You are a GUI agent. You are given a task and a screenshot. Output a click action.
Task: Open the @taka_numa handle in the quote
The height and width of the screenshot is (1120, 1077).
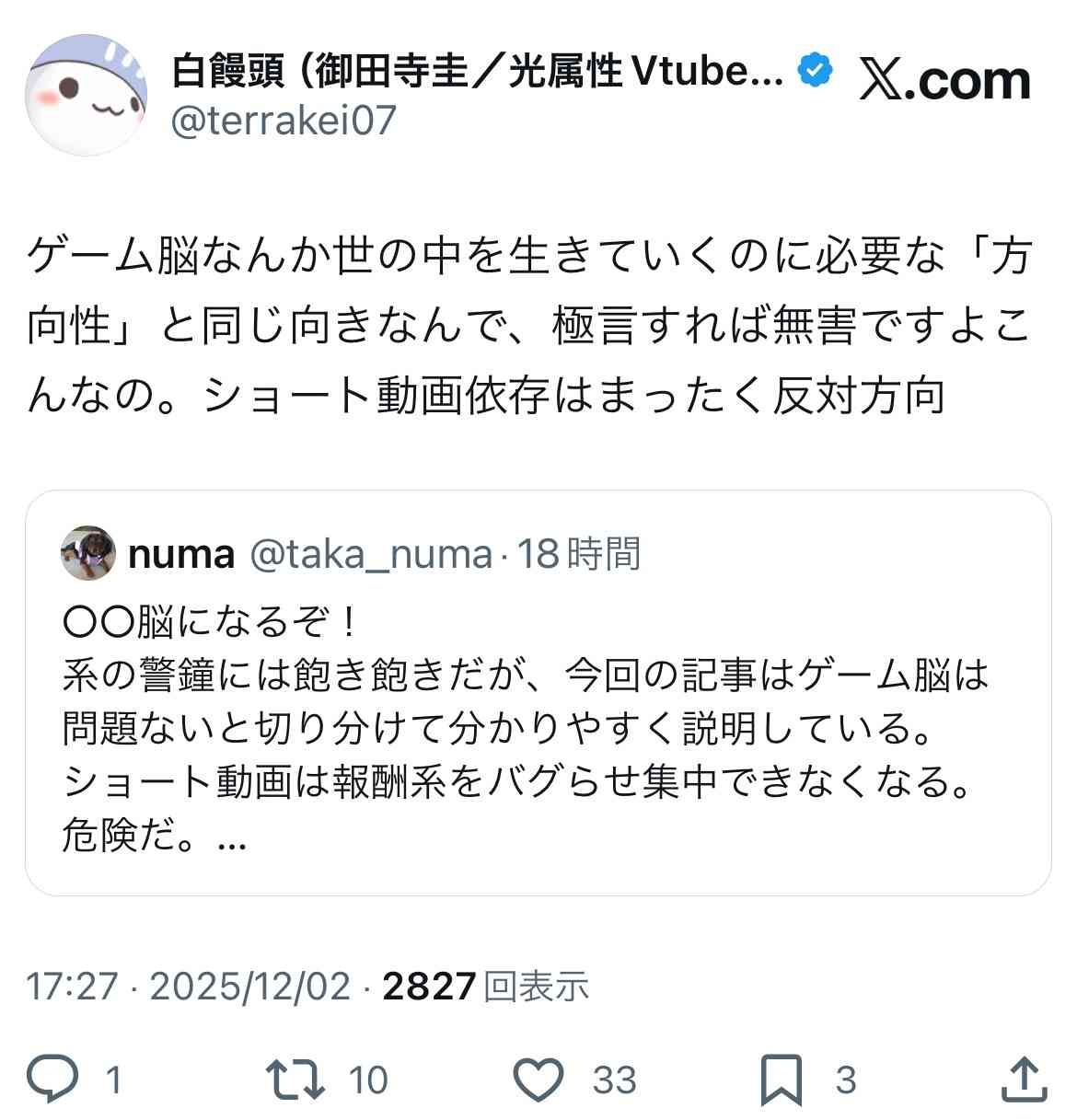click(x=371, y=554)
